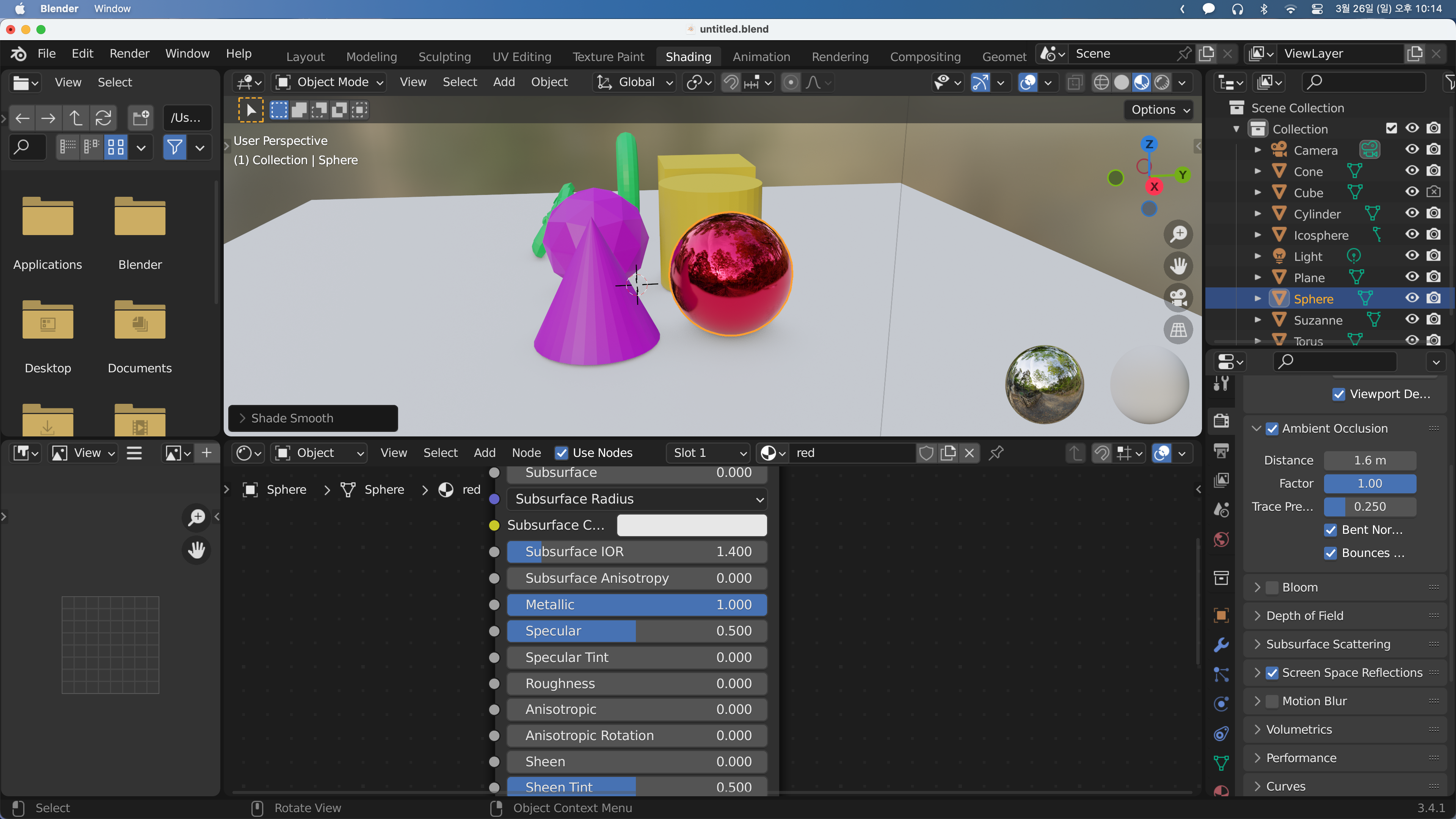
Task: Click the snap magnet icon in viewport header
Action: (731, 83)
